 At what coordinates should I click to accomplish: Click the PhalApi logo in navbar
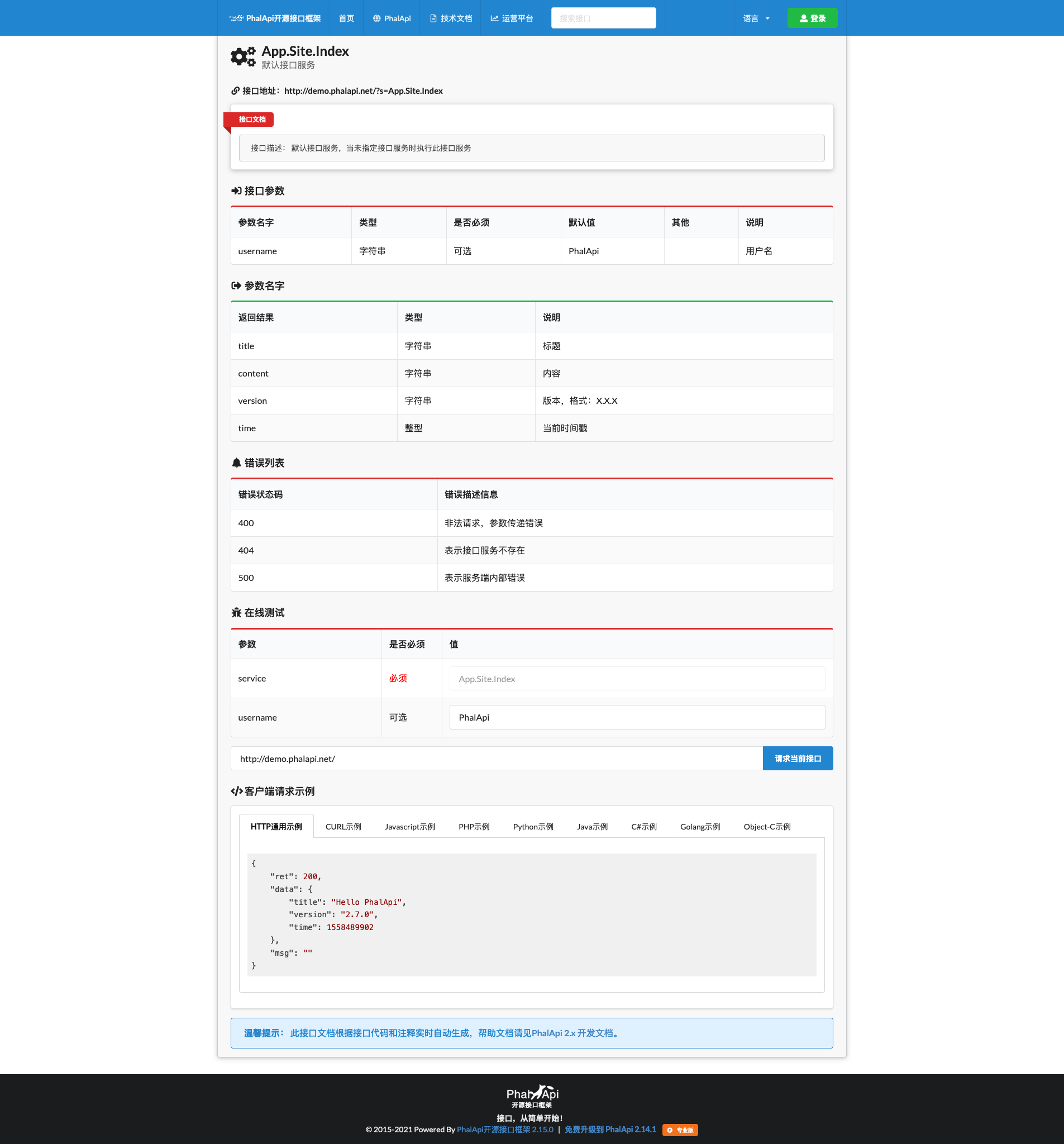tap(236, 18)
